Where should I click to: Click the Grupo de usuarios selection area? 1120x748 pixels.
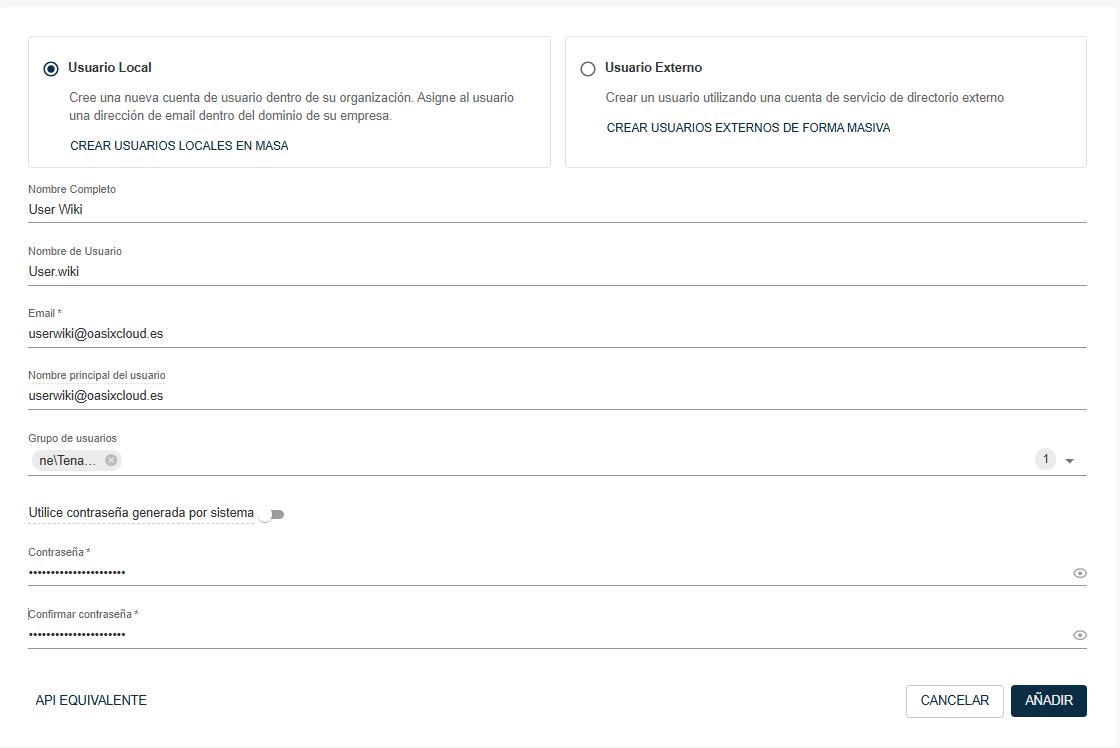570,461
